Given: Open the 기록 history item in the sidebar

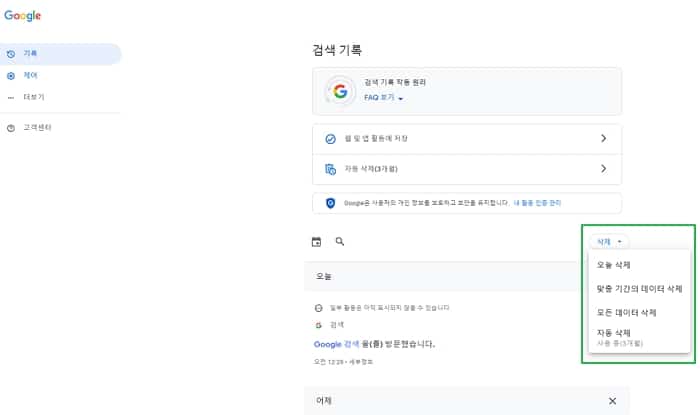Looking at the screenshot, I should [60, 54].
